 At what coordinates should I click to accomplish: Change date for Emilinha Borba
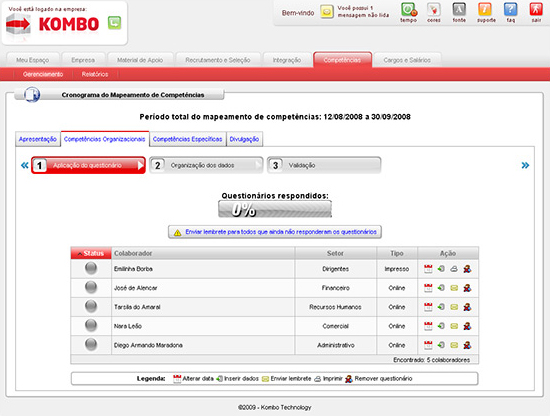coord(428,269)
